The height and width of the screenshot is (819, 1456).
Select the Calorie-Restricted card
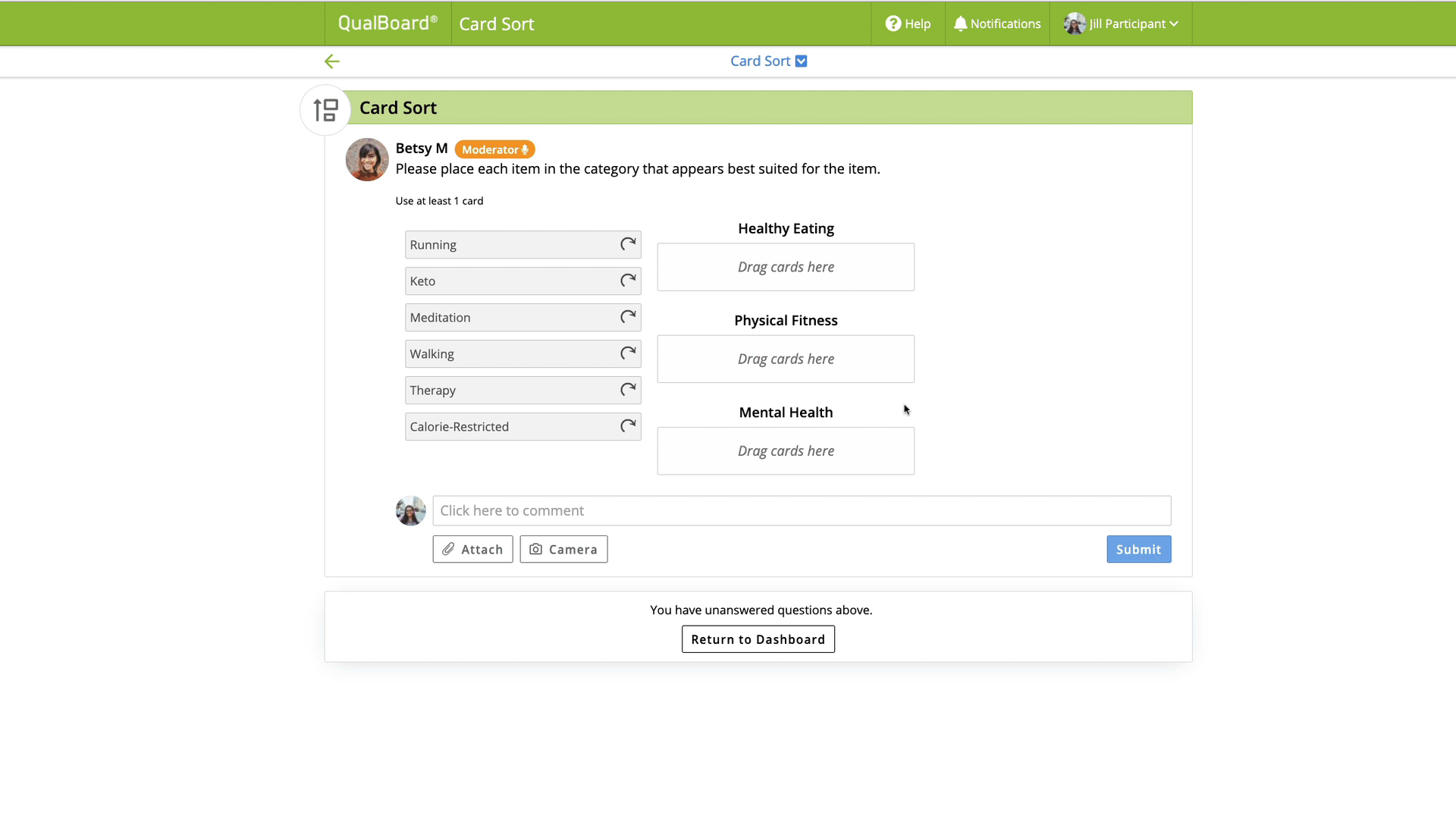click(523, 426)
